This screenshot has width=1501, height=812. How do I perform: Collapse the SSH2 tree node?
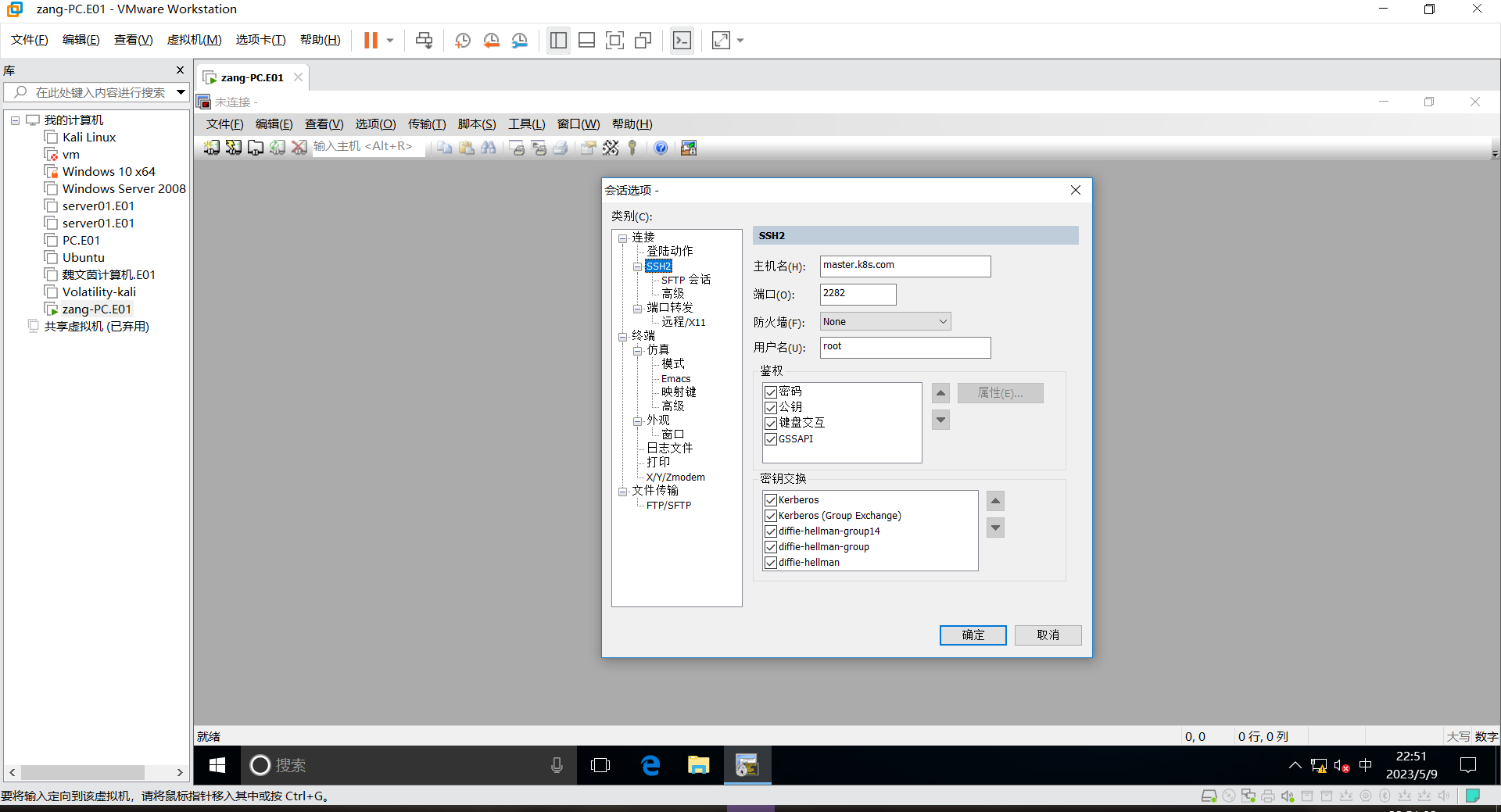638,266
